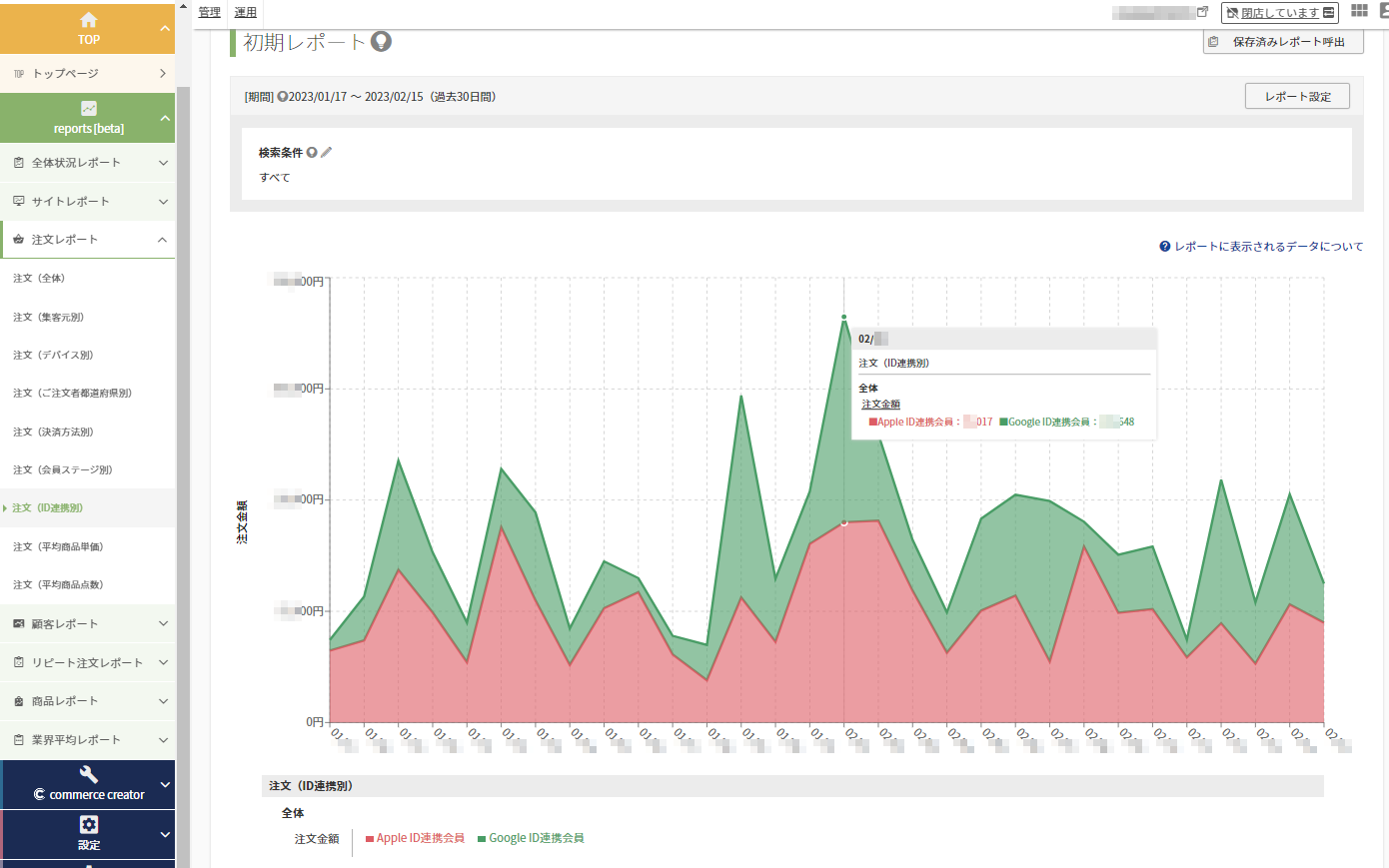
Task: Click the リピート注文レポート icon
Action: pos(19,663)
